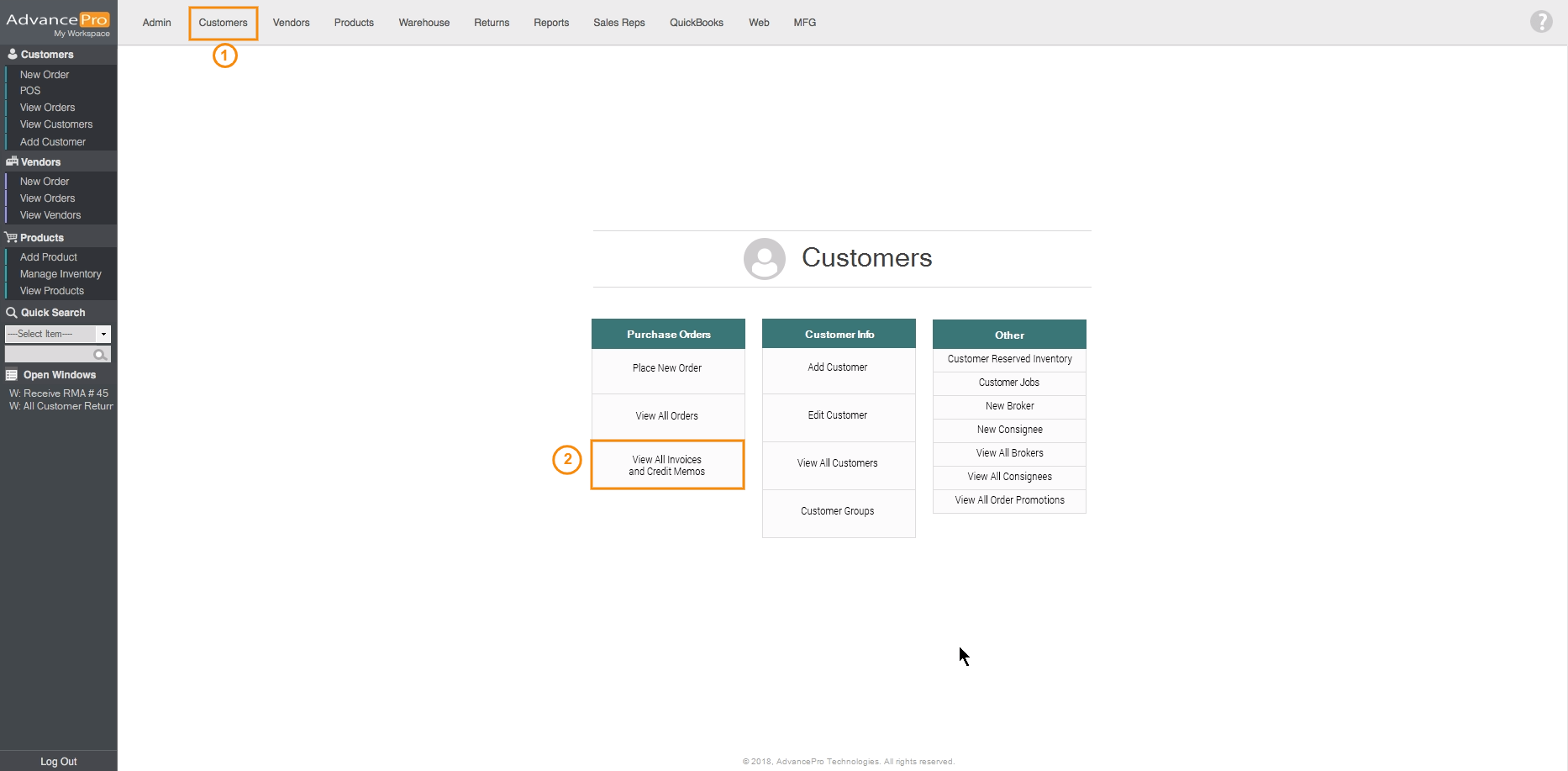The height and width of the screenshot is (771, 1568).
Task: Click the Customers person icon in sidebar
Action: pos(12,54)
